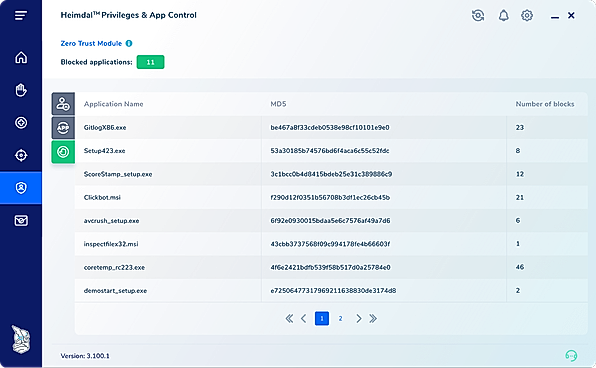The height and width of the screenshot is (368, 596).
Task: Select the GitlogX86.exe row
Action: (x=331, y=127)
